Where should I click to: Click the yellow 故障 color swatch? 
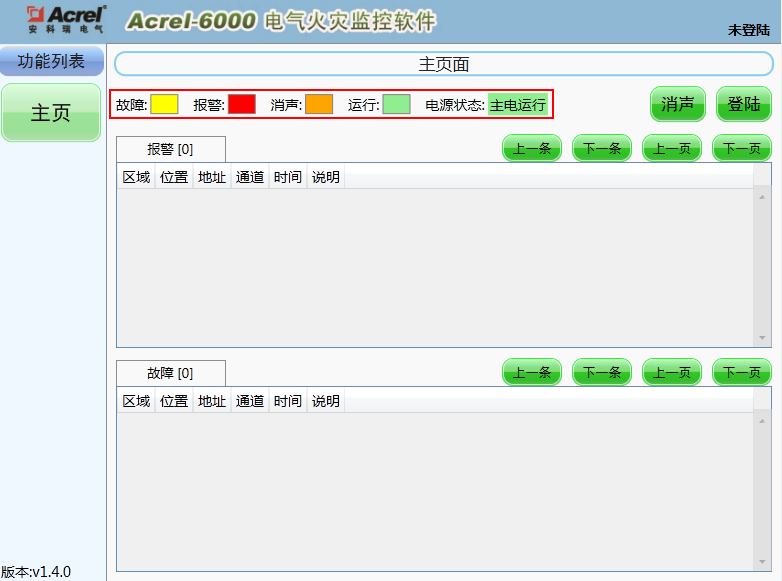tap(164, 104)
